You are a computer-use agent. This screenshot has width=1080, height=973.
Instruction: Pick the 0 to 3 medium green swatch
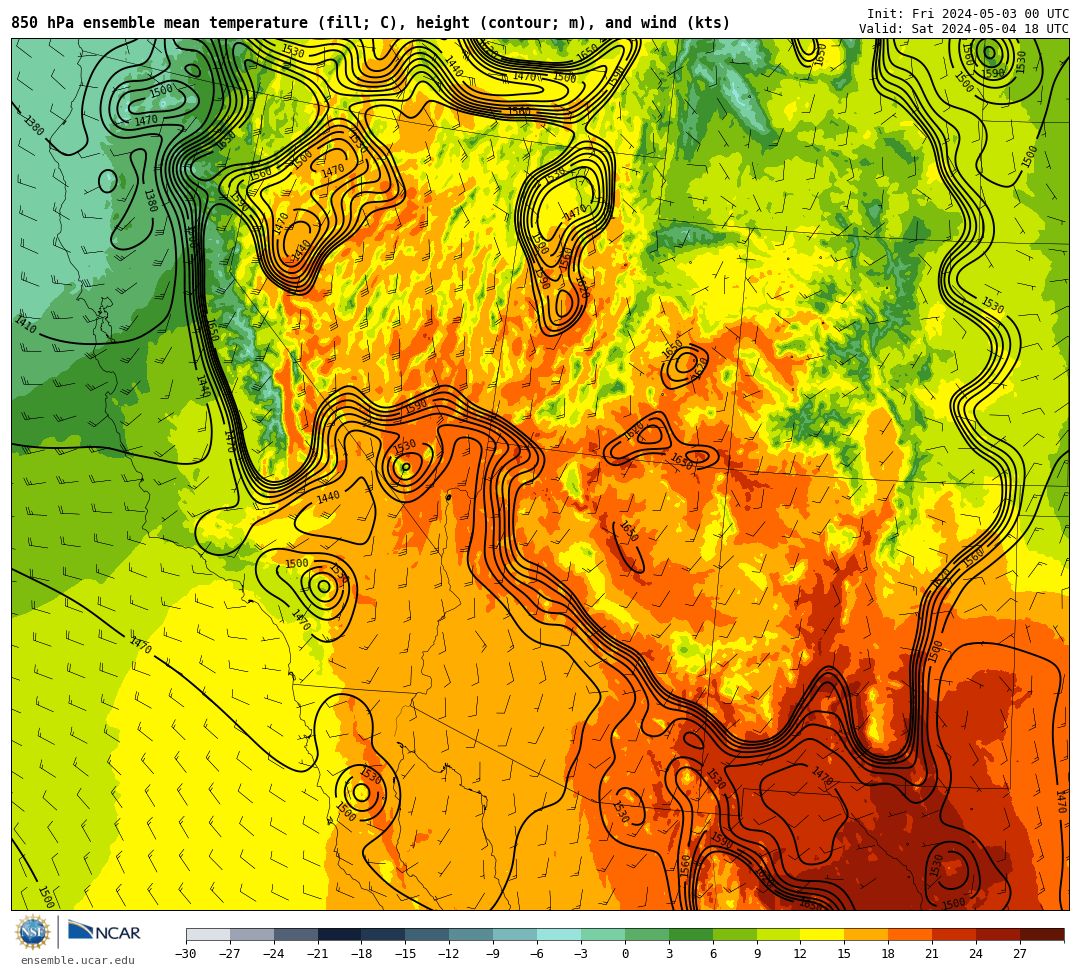(x=647, y=934)
